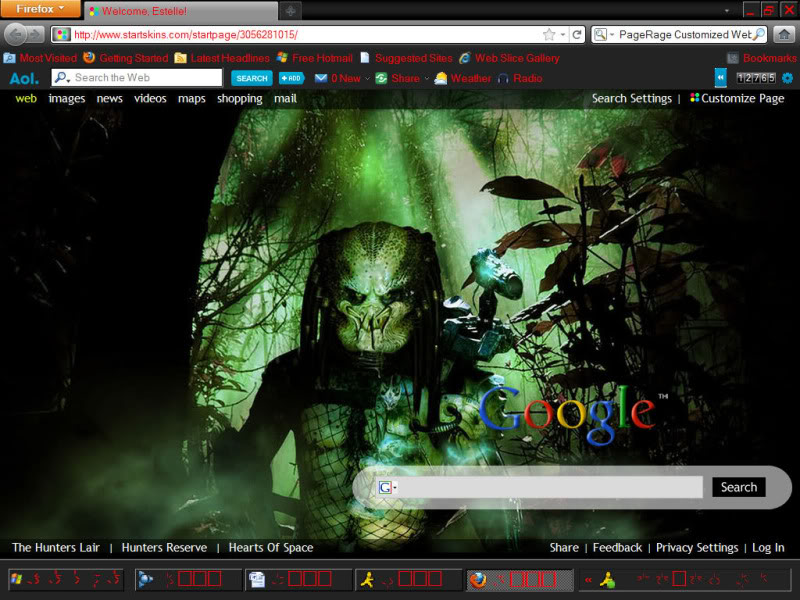Select the shopping search tab
This screenshot has width=800, height=600.
coord(240,98)
